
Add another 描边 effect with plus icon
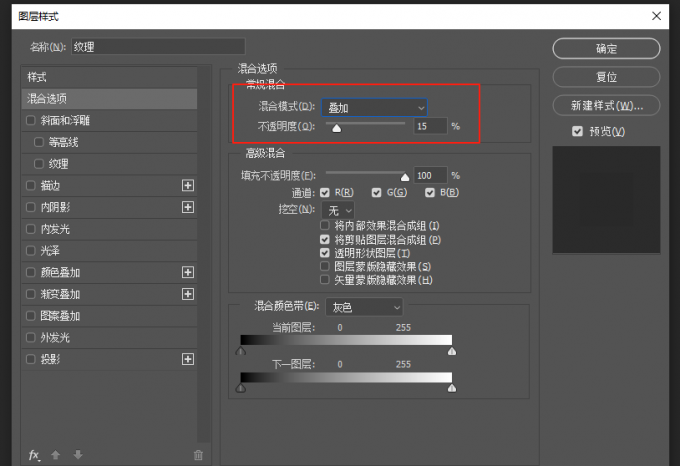click(188, 186)
